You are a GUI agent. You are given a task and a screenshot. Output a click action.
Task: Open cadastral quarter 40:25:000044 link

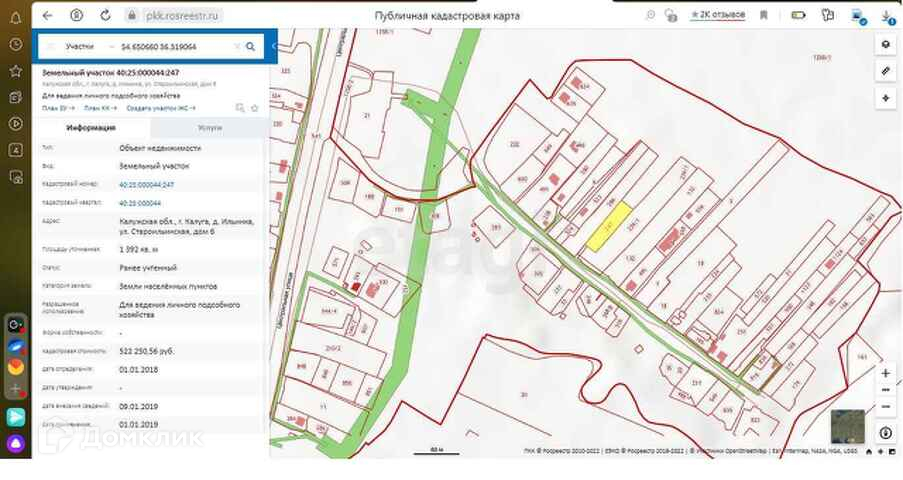coord(140,203)
